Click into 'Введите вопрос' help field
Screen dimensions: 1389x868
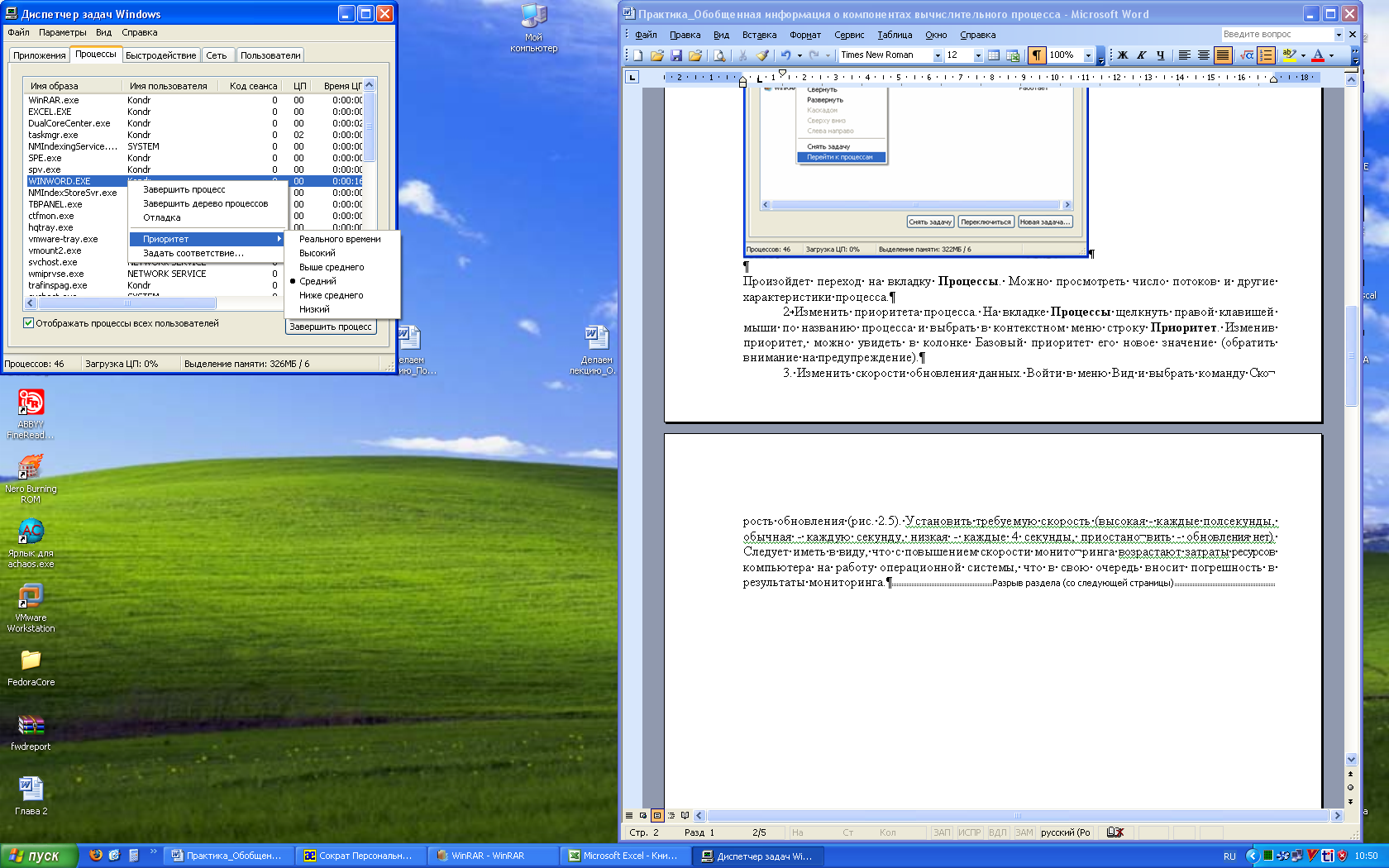[1277, 35]
